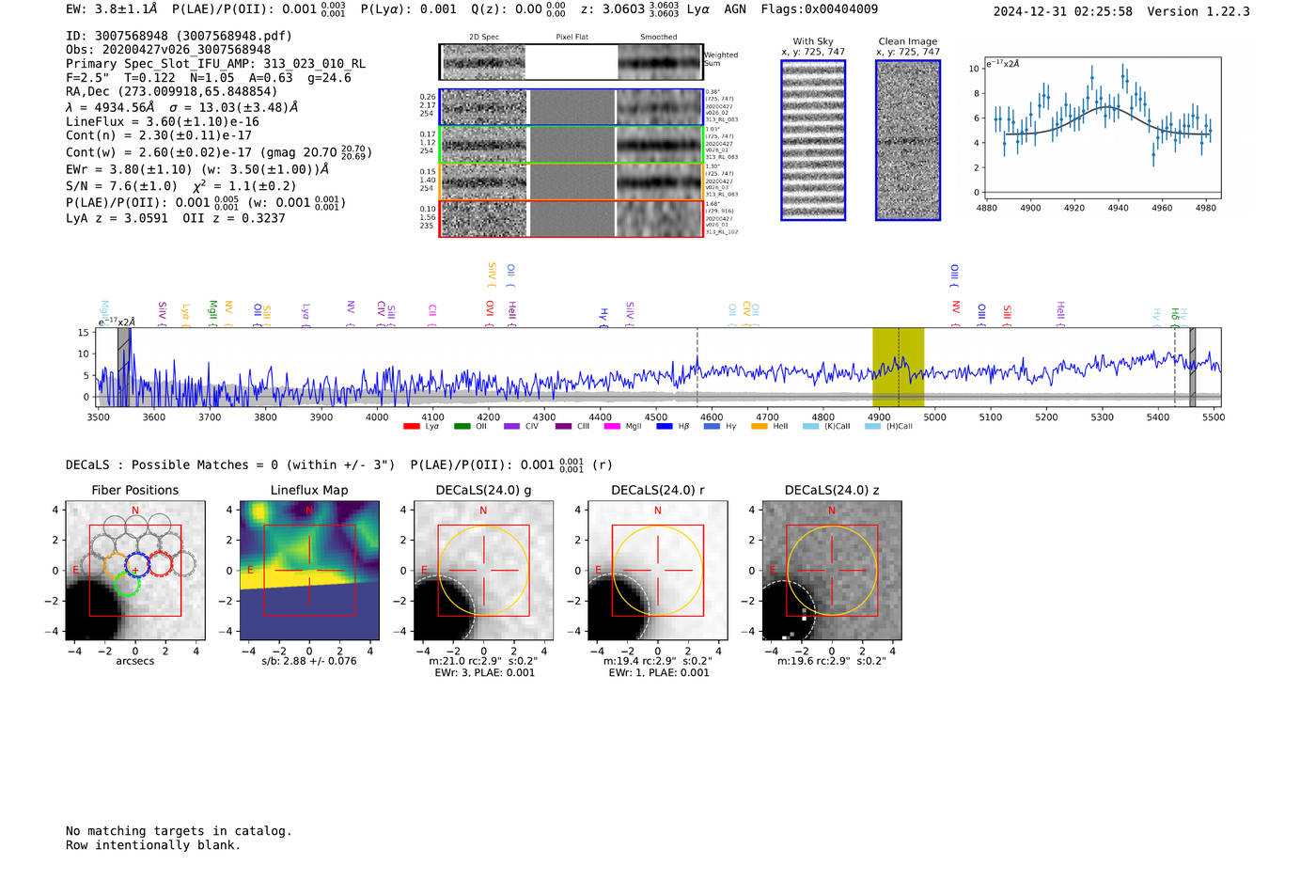This screenshot has width=1316, height=896.
Task: Select the red-bordered 2D spectrum row
Action: tap(572, 218)
